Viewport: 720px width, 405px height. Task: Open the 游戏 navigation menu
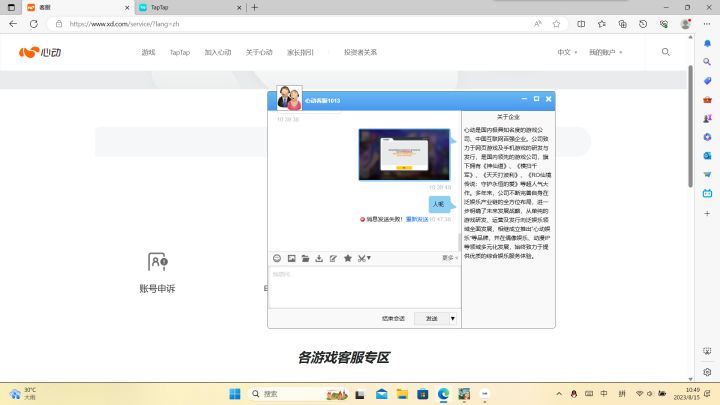(148, 52)
